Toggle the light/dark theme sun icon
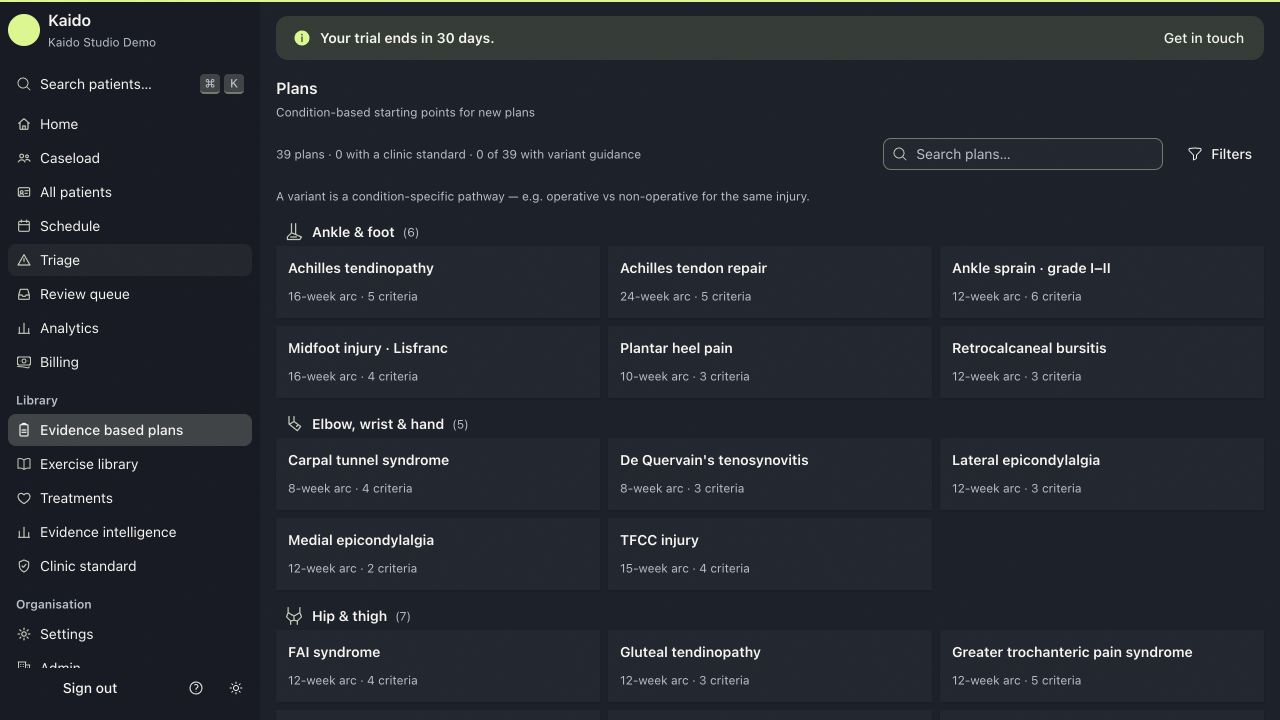 pyautogui.click(x=236, y=688)
